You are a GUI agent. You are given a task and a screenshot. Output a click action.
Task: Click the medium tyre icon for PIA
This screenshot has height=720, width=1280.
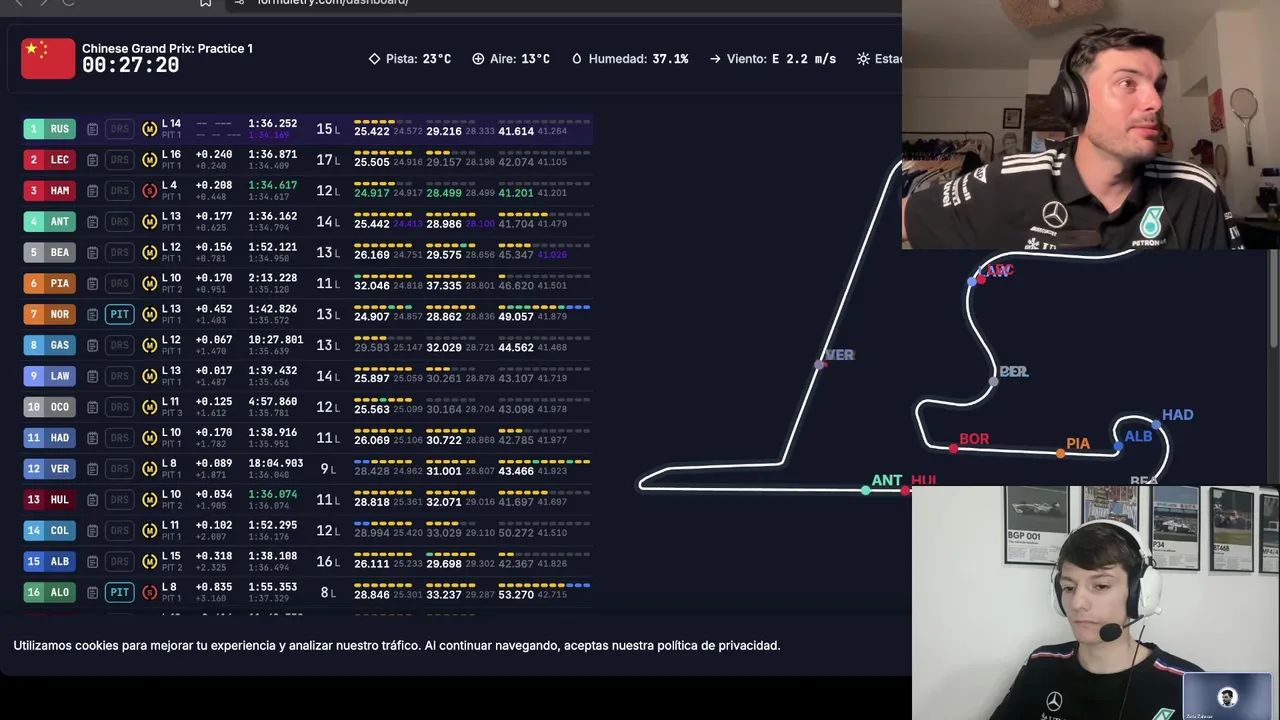point(149,283)
